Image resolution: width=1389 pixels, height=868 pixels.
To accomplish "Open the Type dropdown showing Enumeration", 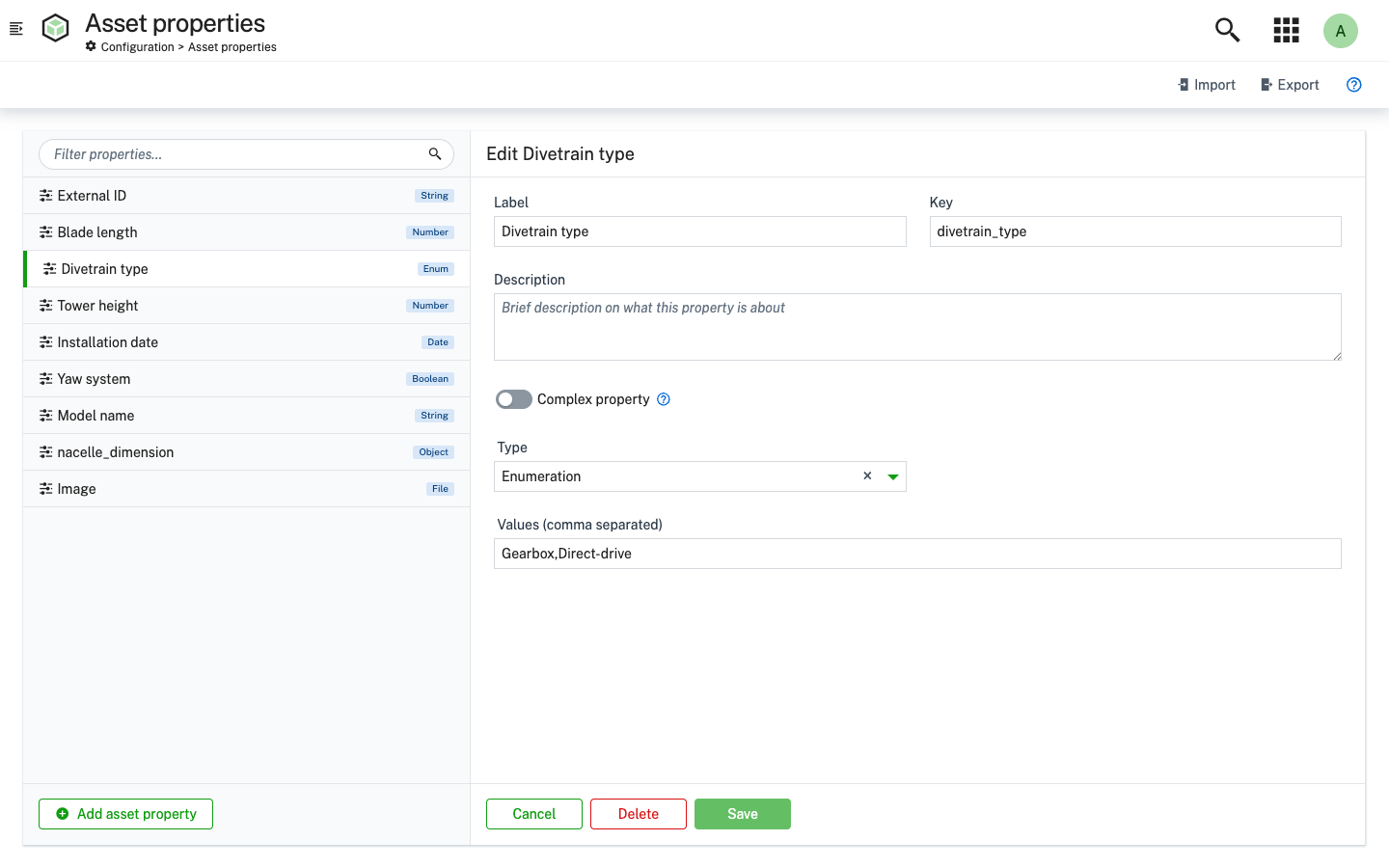I will [x=892, y=475].
